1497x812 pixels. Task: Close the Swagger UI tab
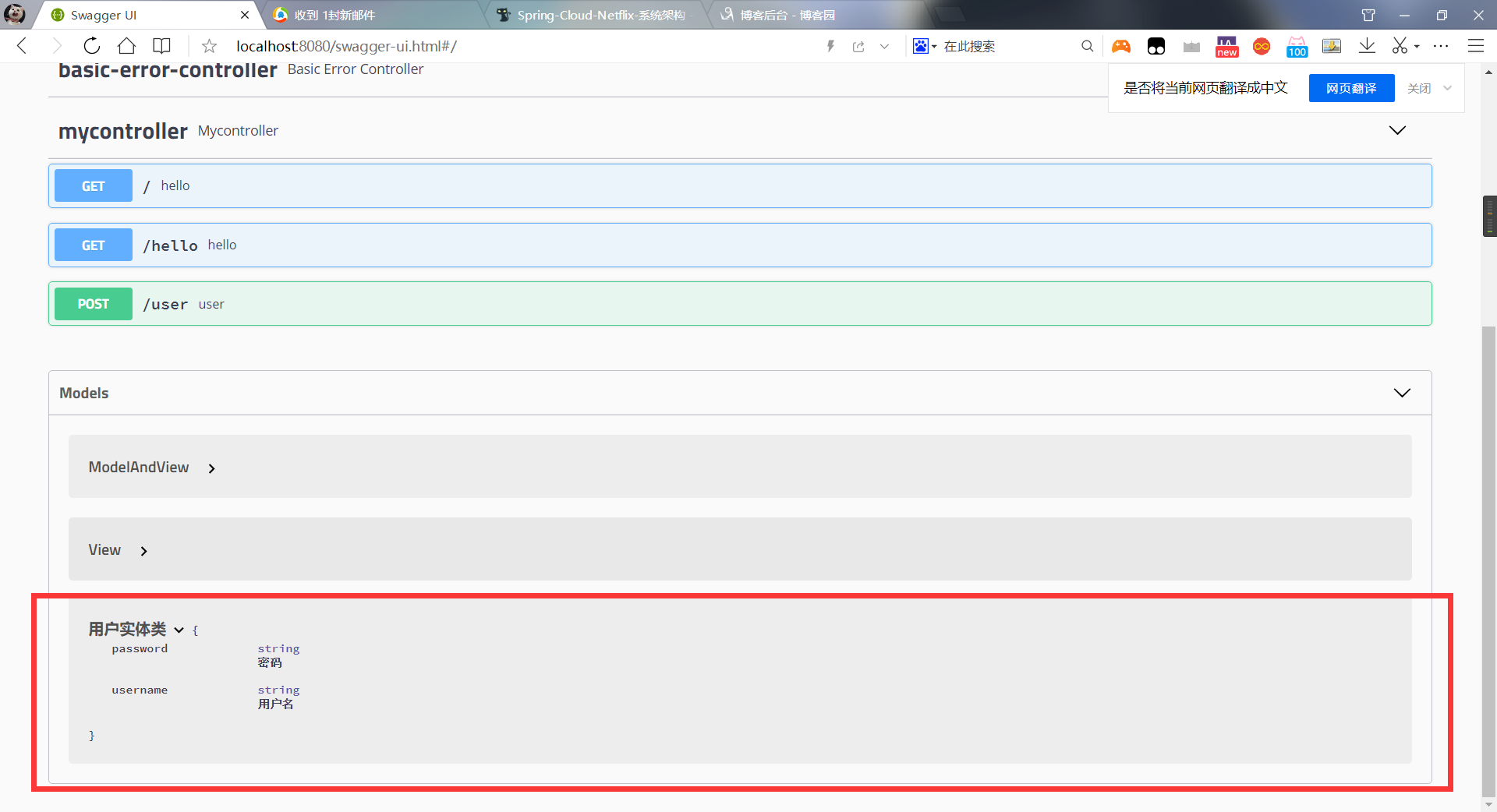pos(245,15)
